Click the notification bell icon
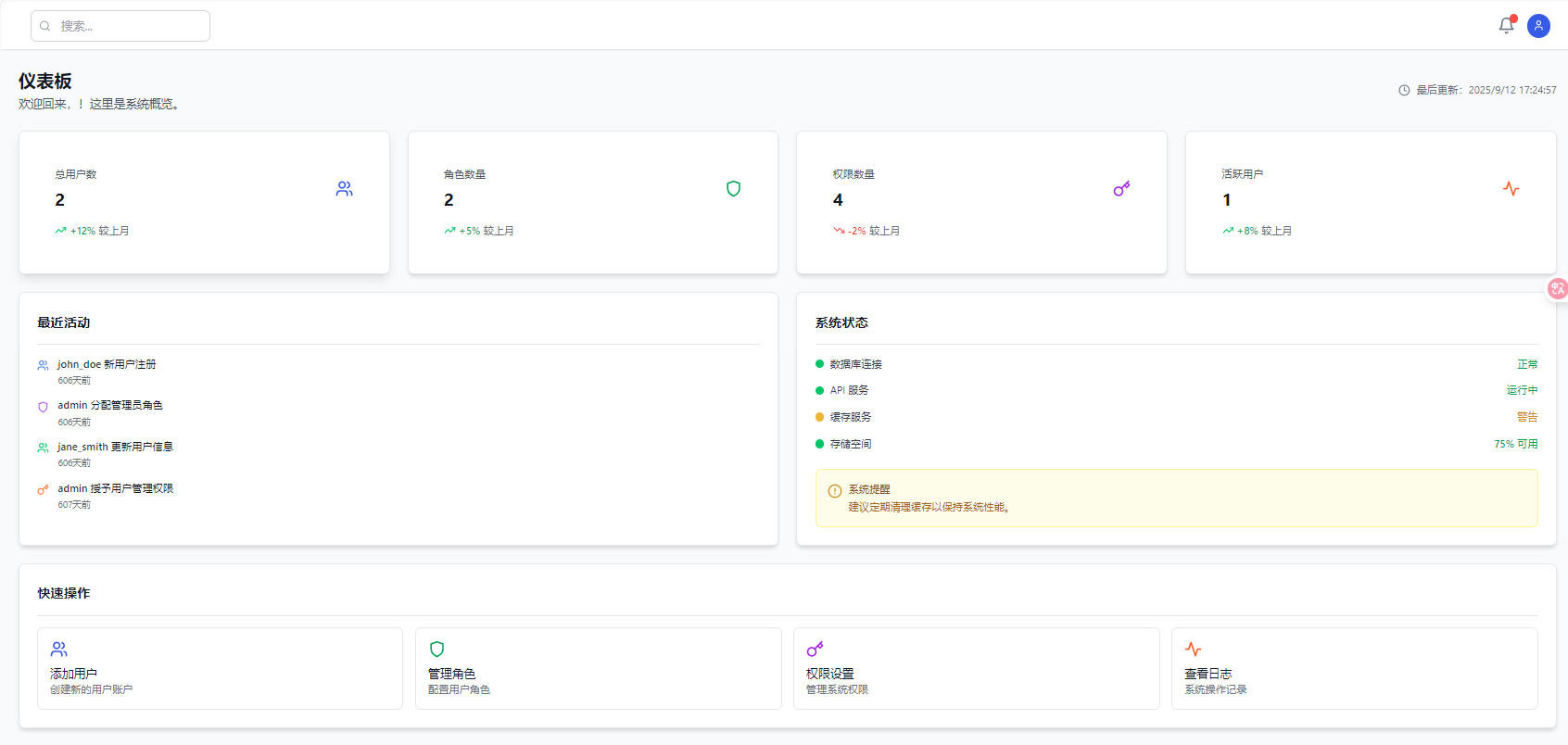Viewport: 1568px width, 745px height. (x=1506, y=26)
